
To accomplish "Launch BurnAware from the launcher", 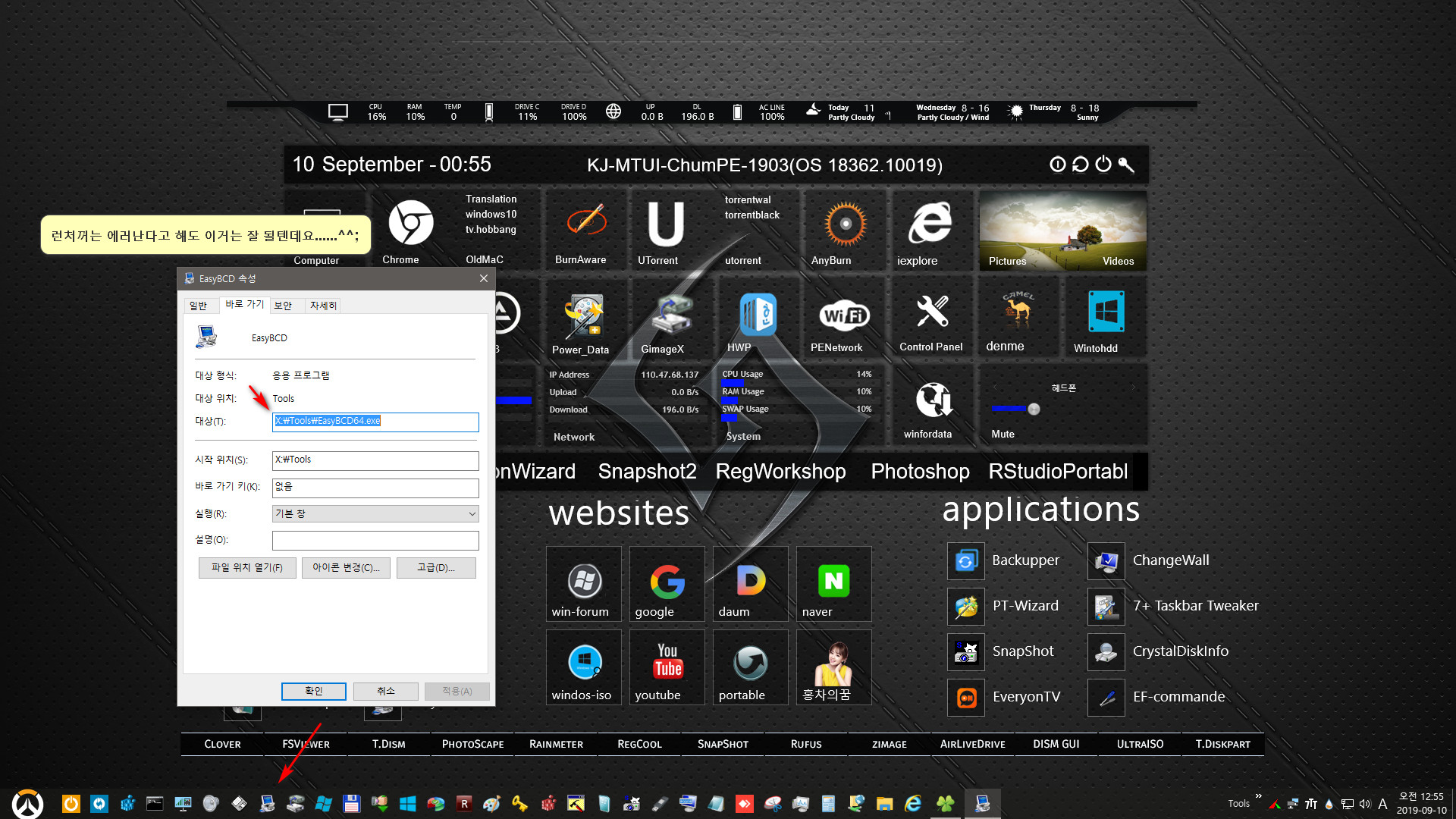I will tap(586, 221).
